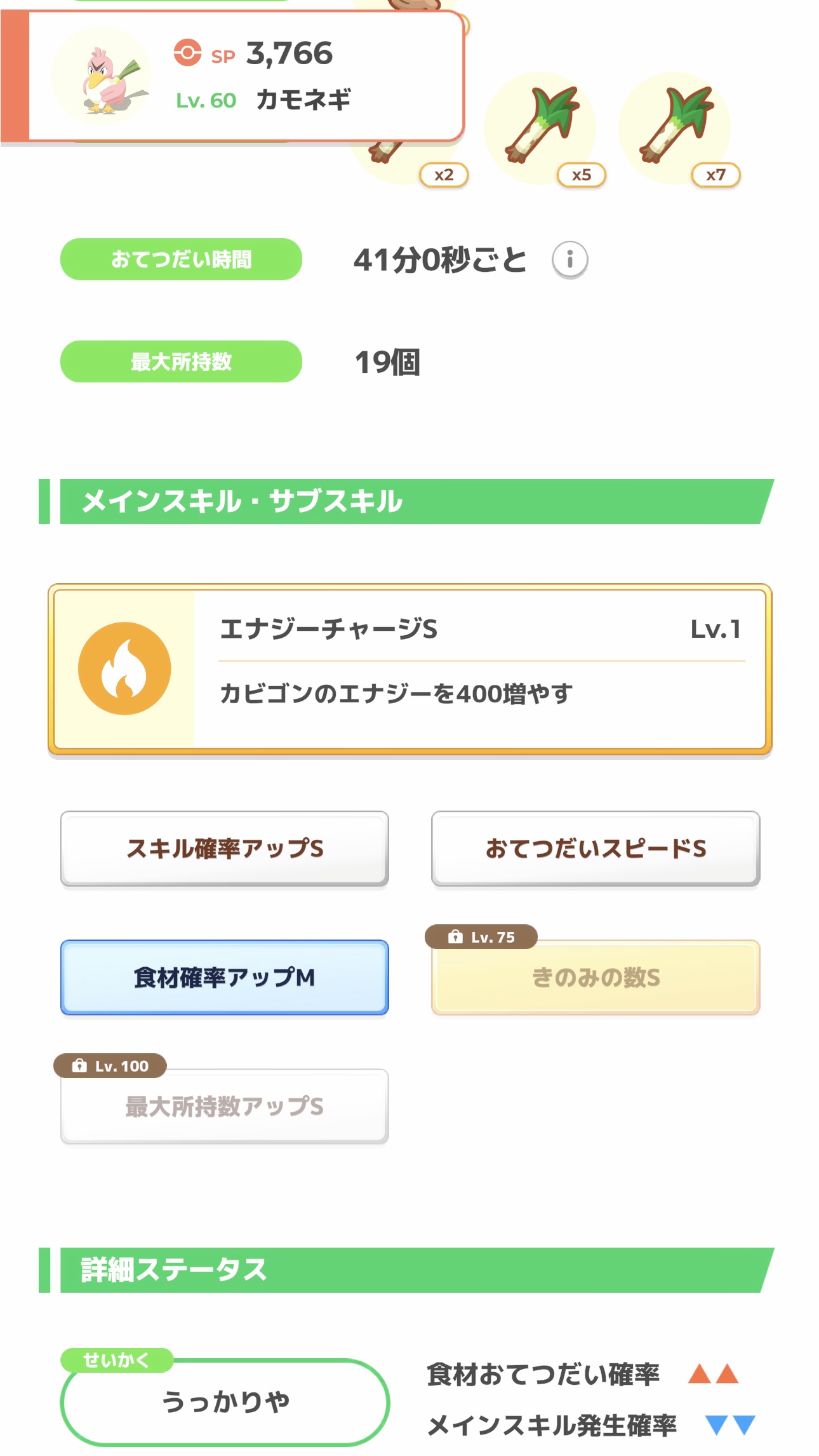
Task: Tap the lock icon on the Lv. 100 badge
Action: click(79, 1066)
